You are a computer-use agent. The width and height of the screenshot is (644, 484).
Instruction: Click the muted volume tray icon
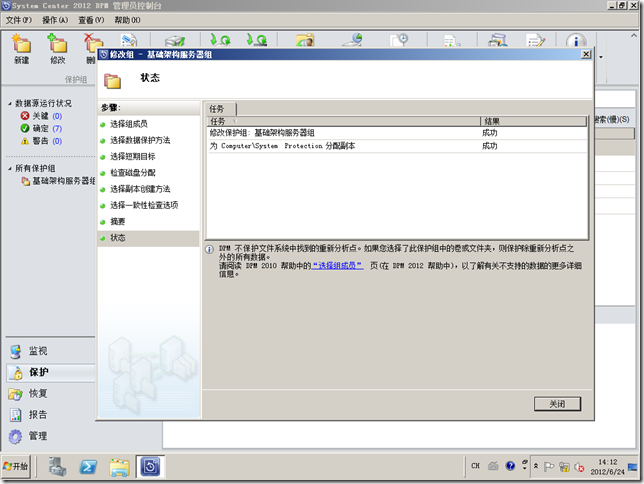(x=579, y=467)
